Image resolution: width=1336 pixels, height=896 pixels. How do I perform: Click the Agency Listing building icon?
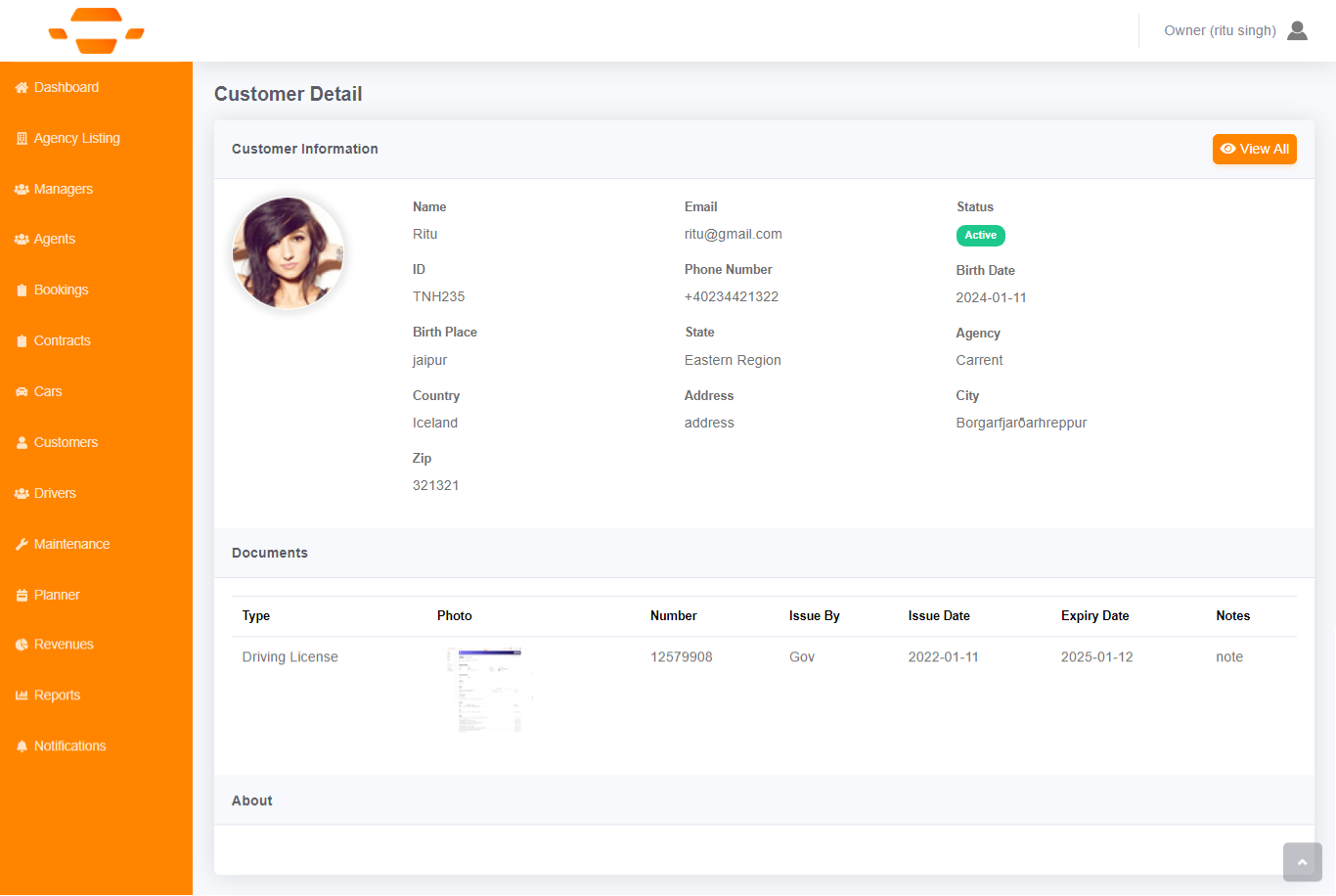coord(22,139)
